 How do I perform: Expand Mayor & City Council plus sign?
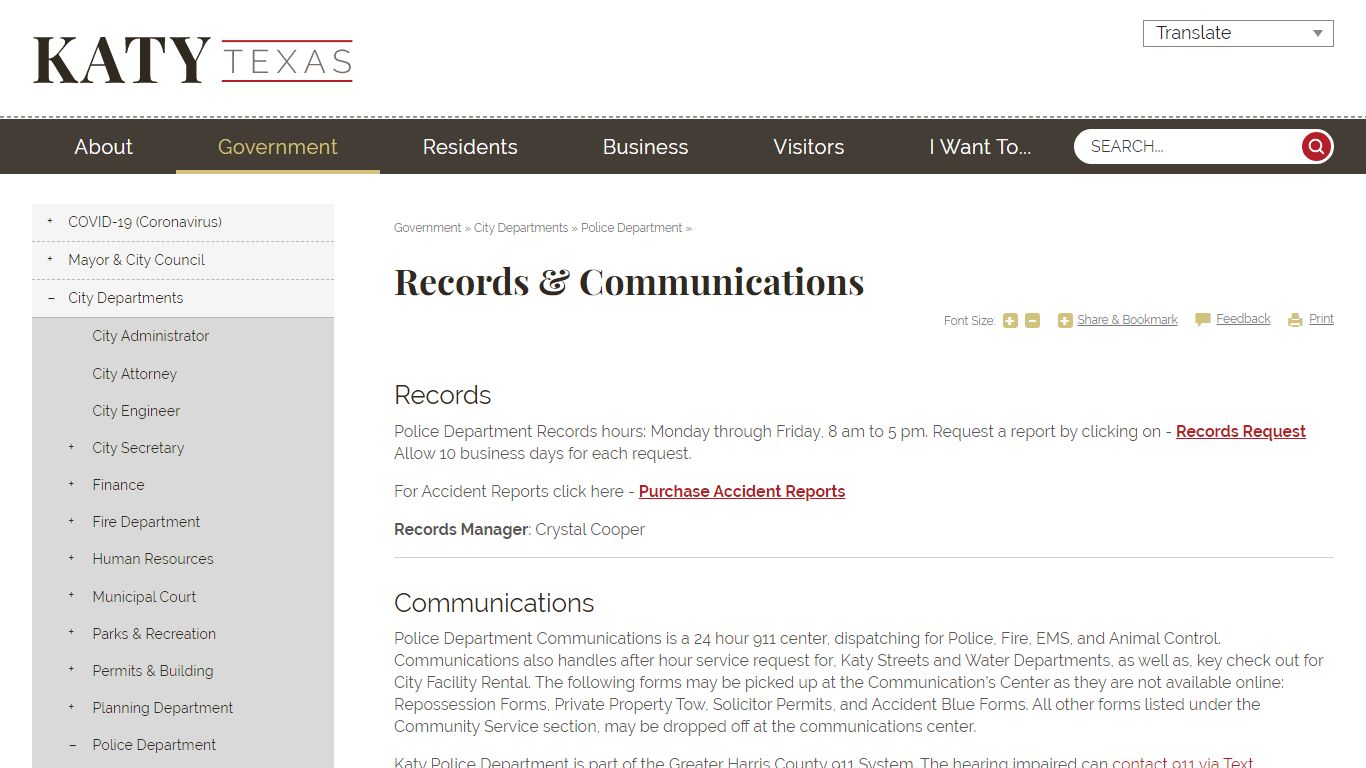point(50,259)
